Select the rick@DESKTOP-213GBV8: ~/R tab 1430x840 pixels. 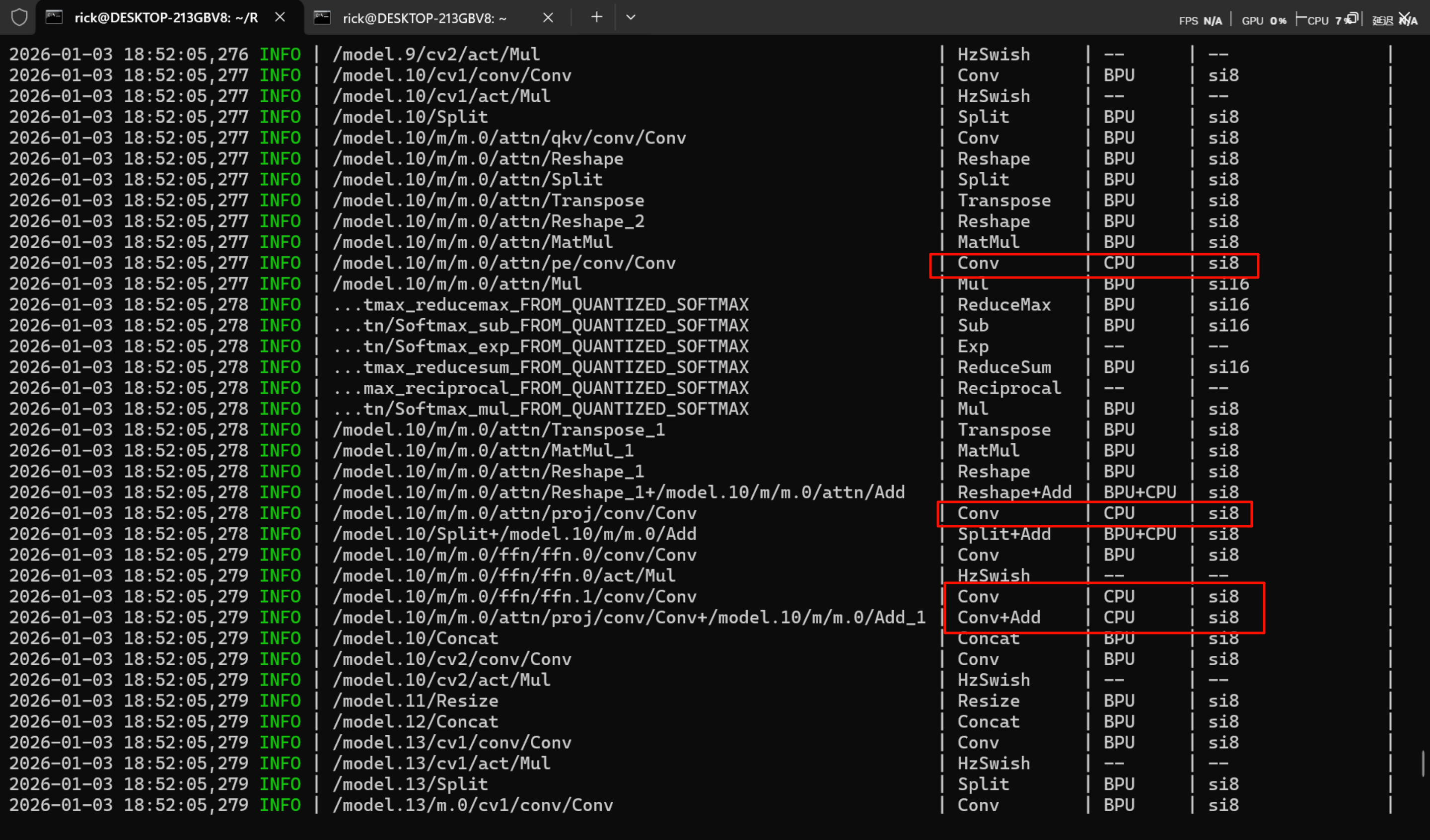[x=166, y=18]
